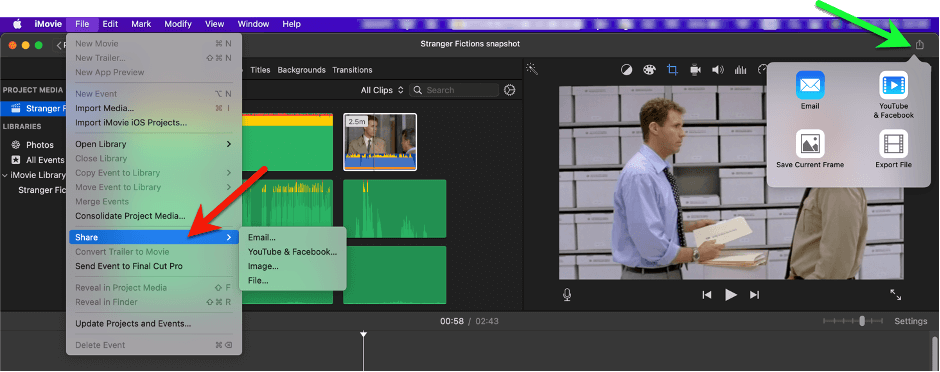This screenshot has width=940, height=372.
Task: Switch to the Titles tab
Action: point(260,70)
